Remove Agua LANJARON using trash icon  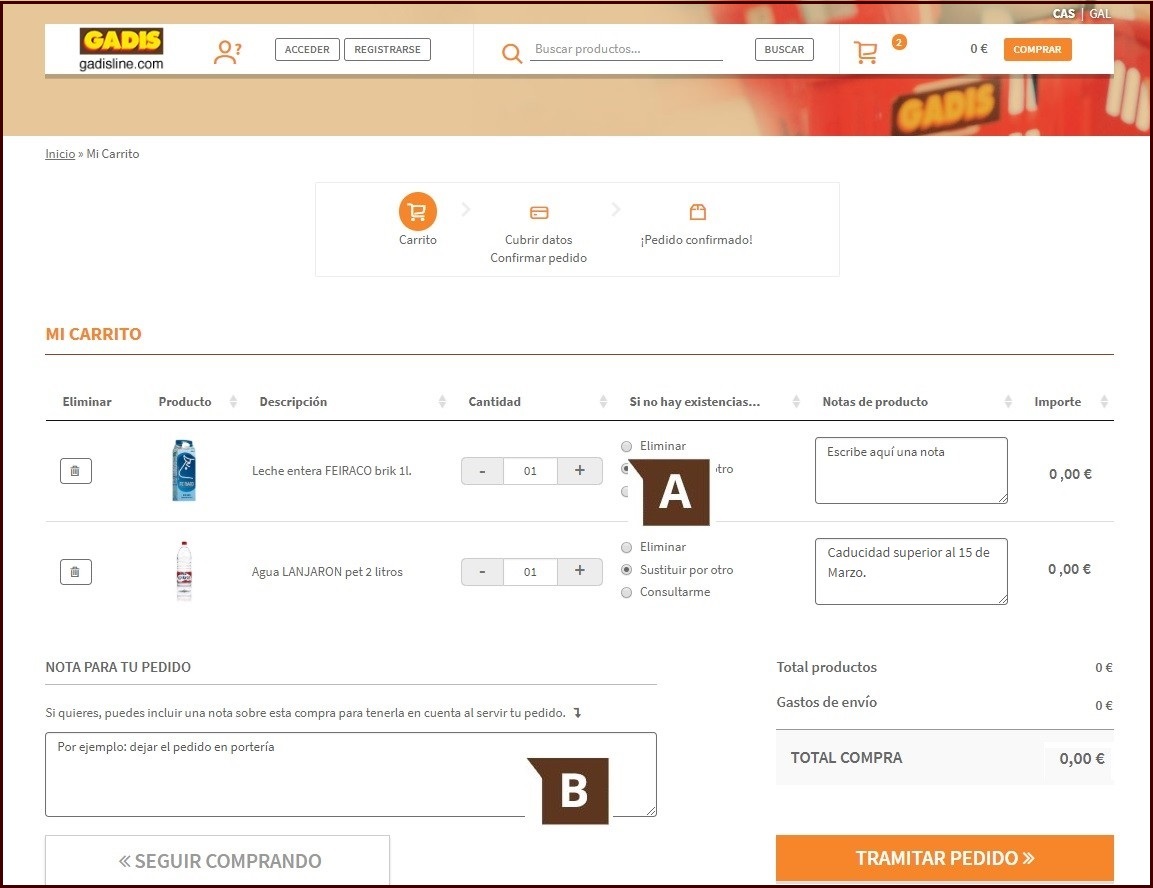coord(76,571)
